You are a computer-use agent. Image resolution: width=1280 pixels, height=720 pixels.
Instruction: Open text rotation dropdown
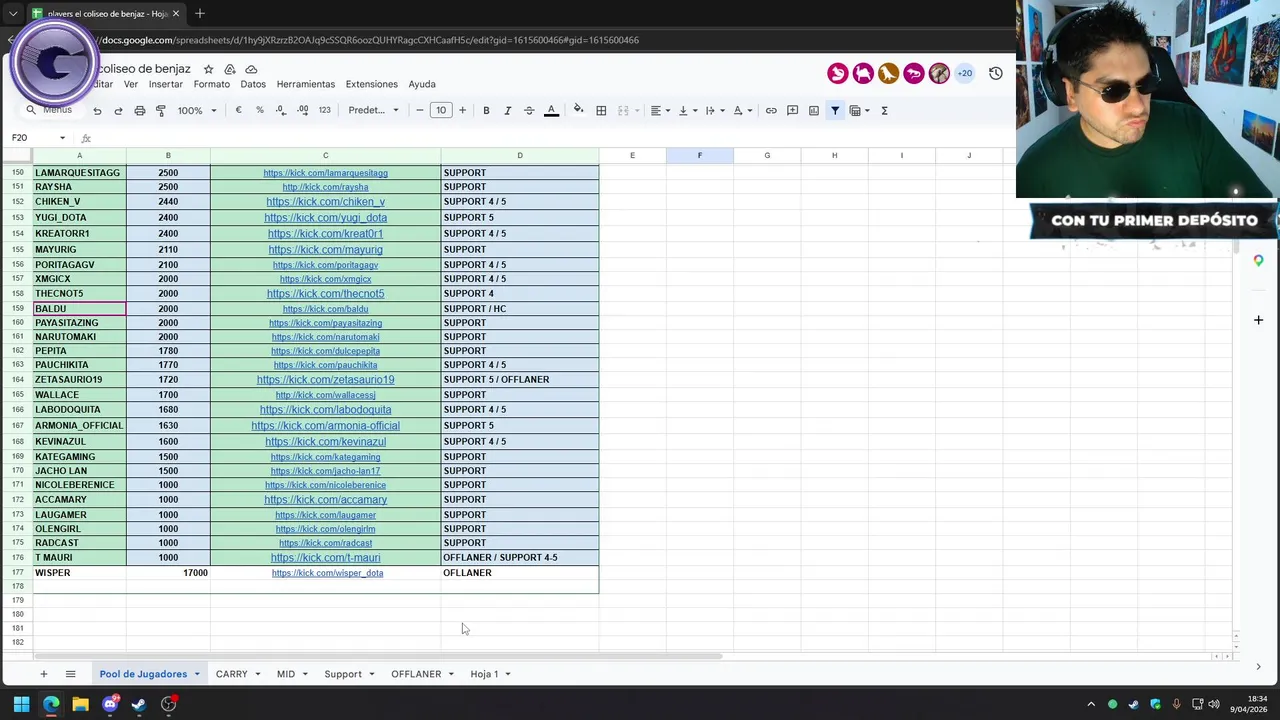coord(742,110)
